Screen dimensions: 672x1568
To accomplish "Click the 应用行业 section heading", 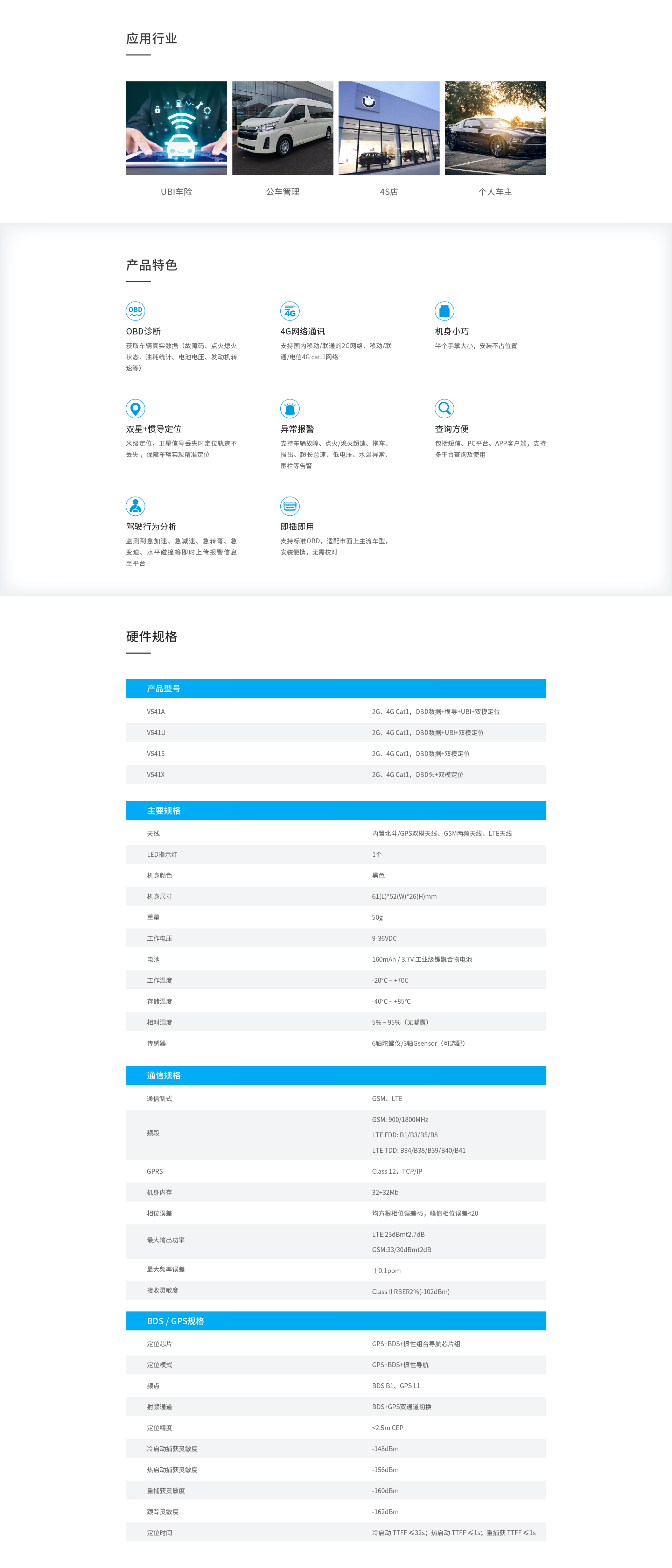I will 152,38.
